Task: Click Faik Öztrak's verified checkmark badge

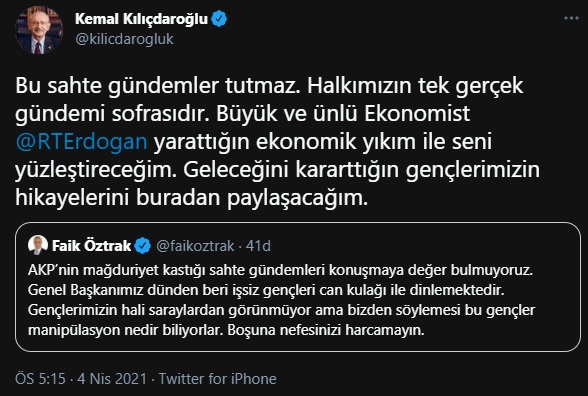Action: click(142, 246)
